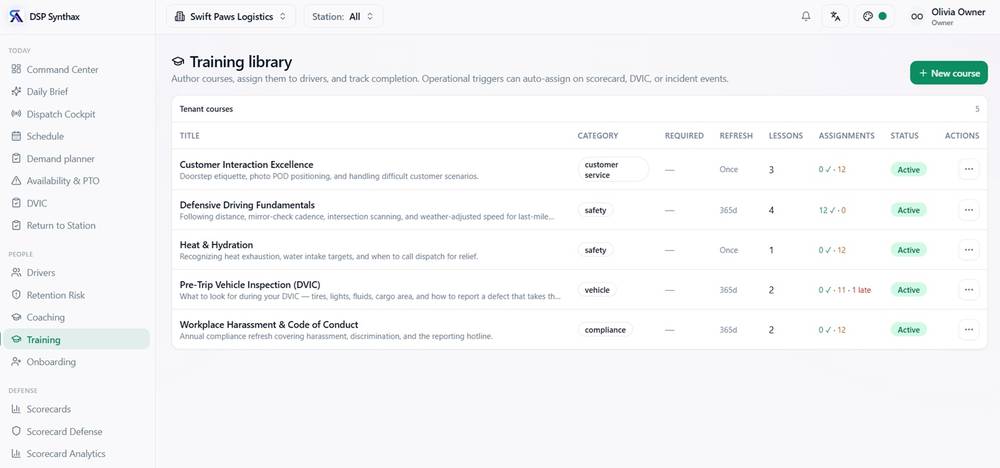1000x468 pixels.
Task: Select Training in the sidebar
Action: coord(77,339)
